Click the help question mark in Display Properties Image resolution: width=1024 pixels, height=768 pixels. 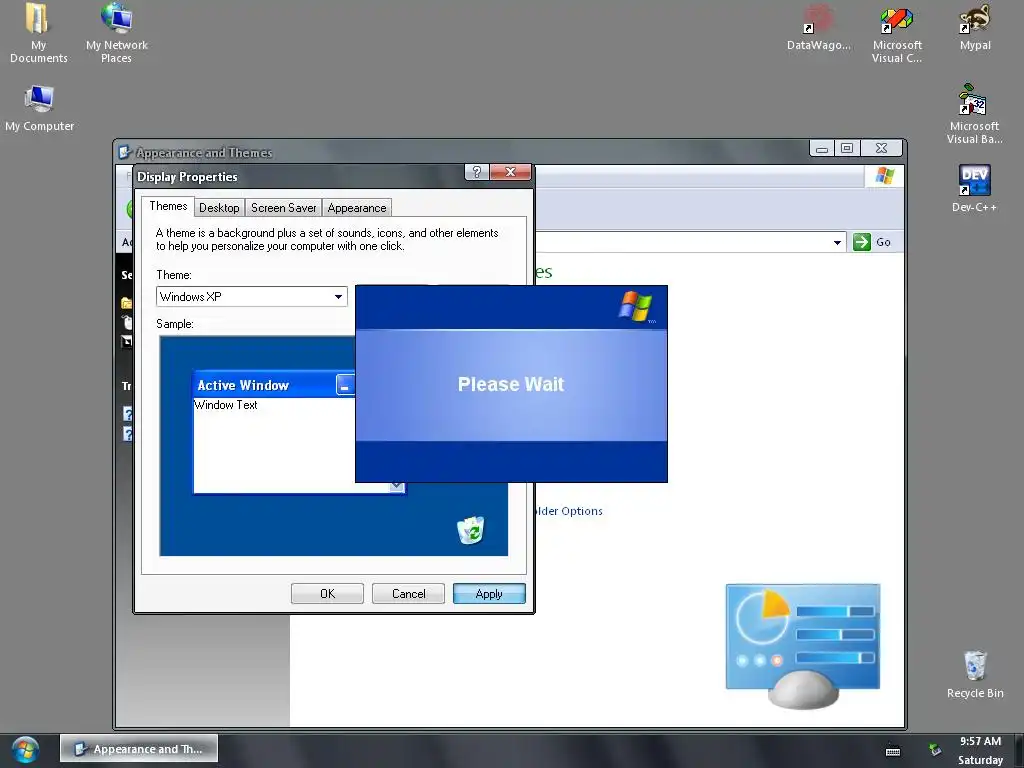477,172
